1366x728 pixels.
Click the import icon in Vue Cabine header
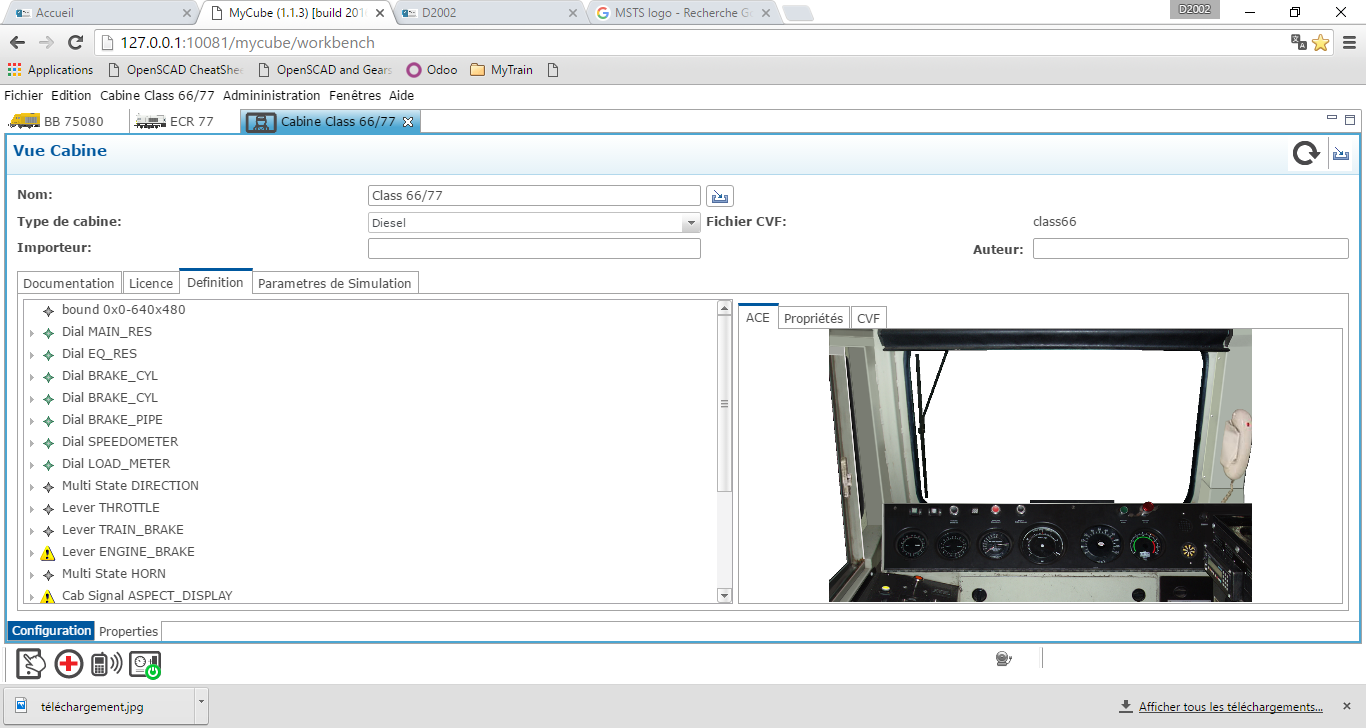click(x=1341, y=154)
